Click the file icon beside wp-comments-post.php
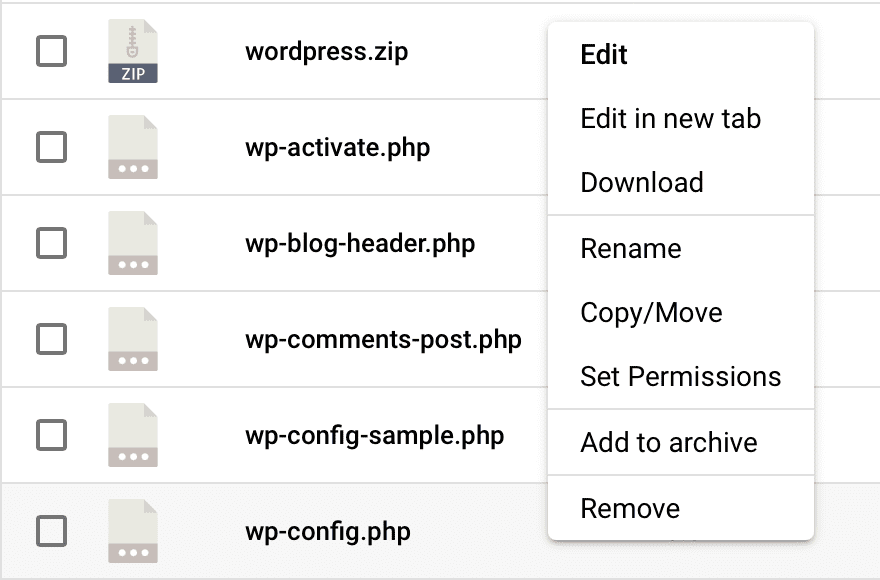 click(133, 339)
